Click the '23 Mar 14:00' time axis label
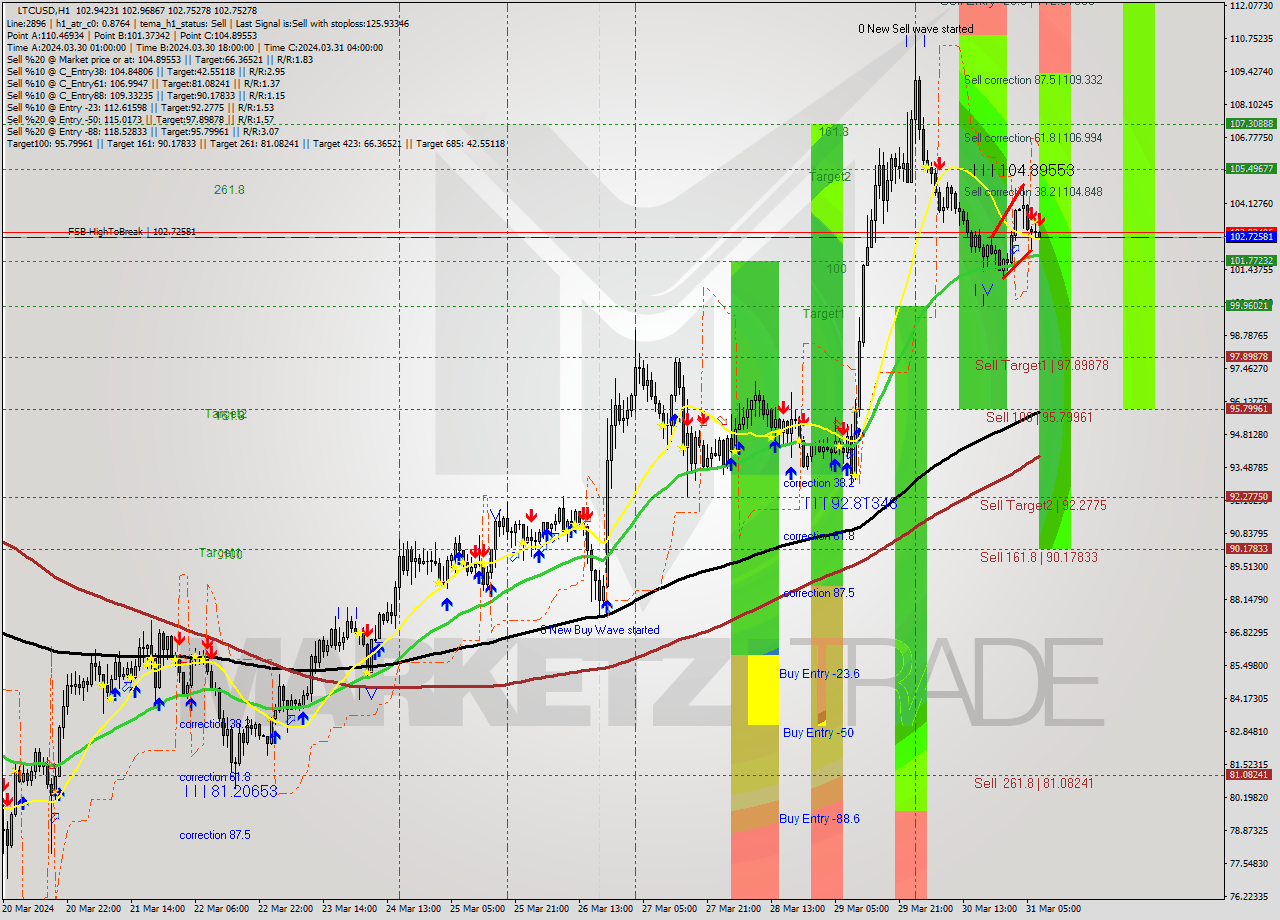Screen dimensions: 1280x920 (352, 909)
